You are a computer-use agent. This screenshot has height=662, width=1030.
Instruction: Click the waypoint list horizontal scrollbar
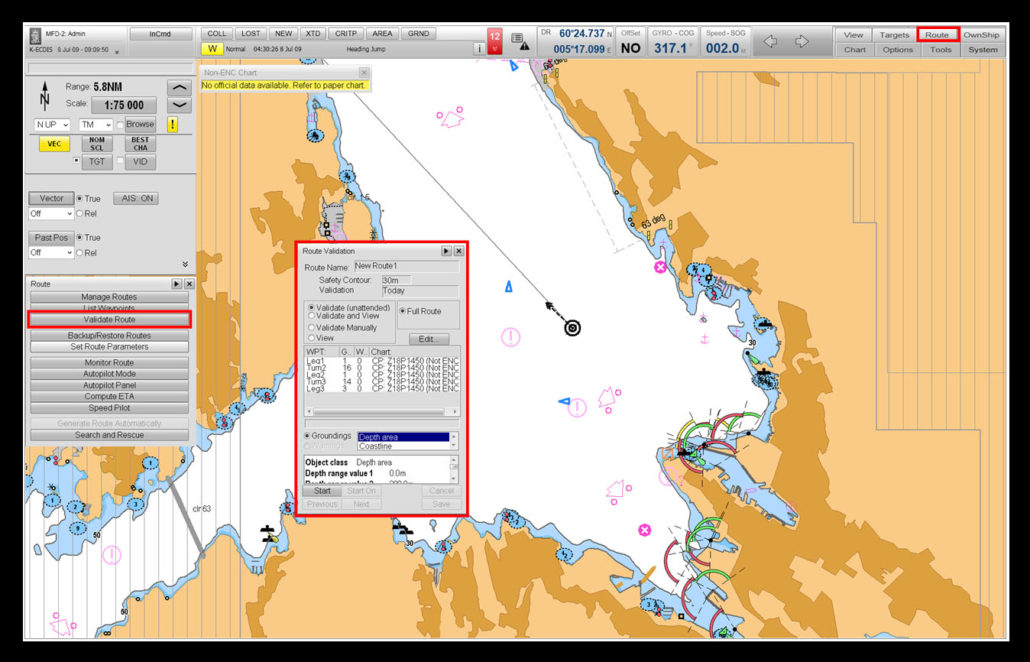click(382, 412)
